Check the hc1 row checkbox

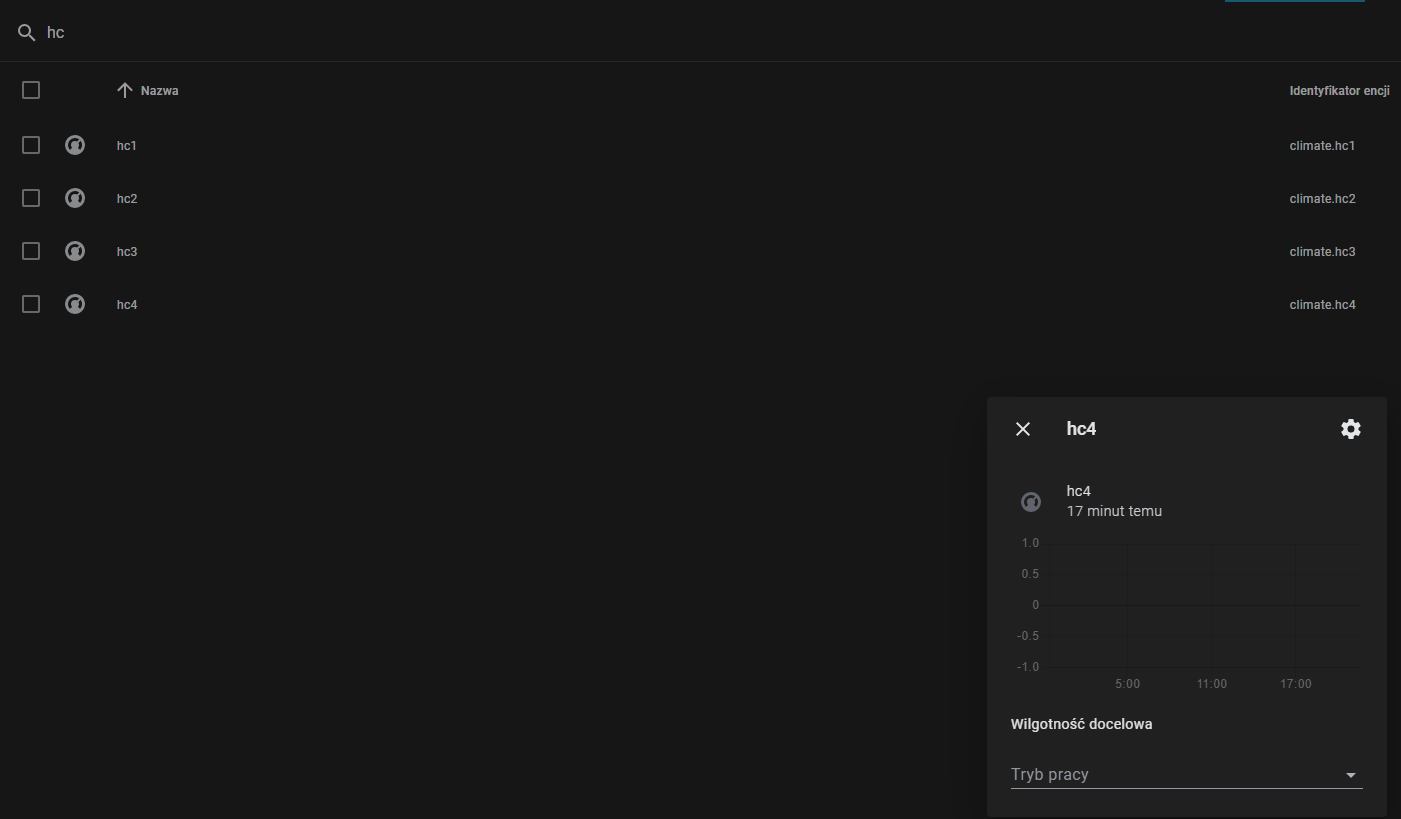pos(31,145)
